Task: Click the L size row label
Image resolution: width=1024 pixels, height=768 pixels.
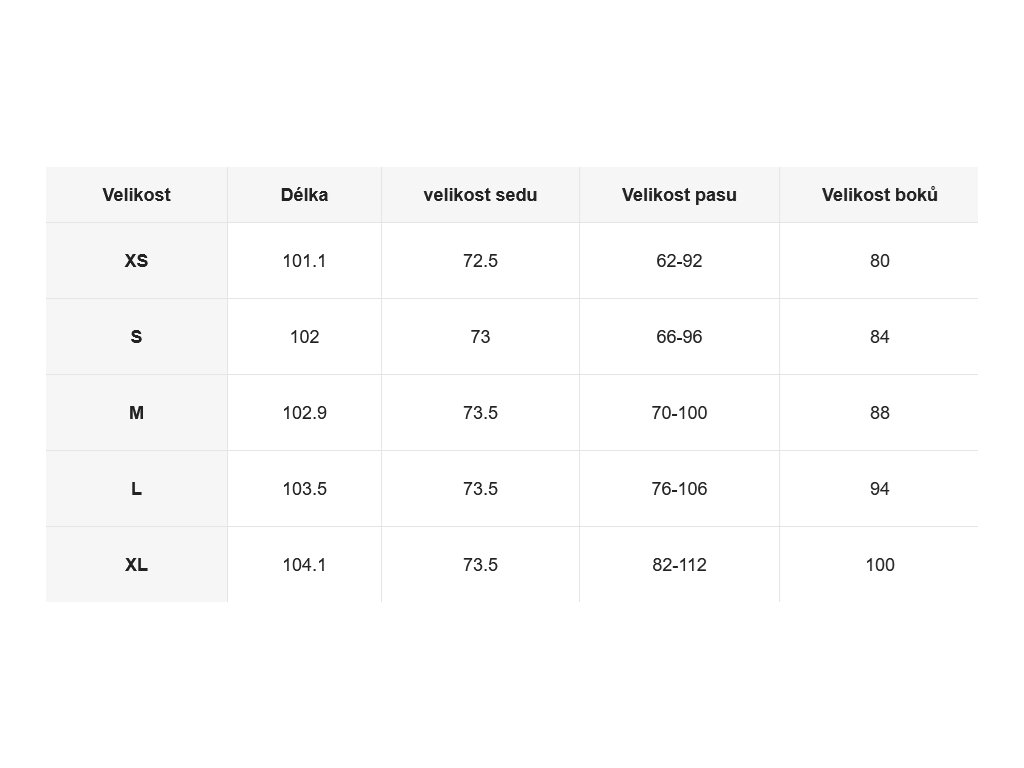Action: (136, 488)
